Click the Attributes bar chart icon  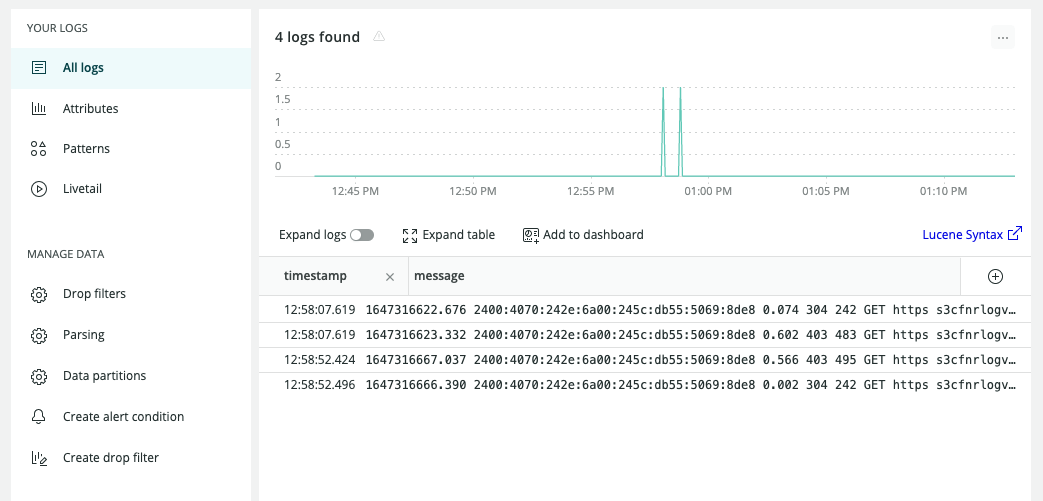(39, 108)
